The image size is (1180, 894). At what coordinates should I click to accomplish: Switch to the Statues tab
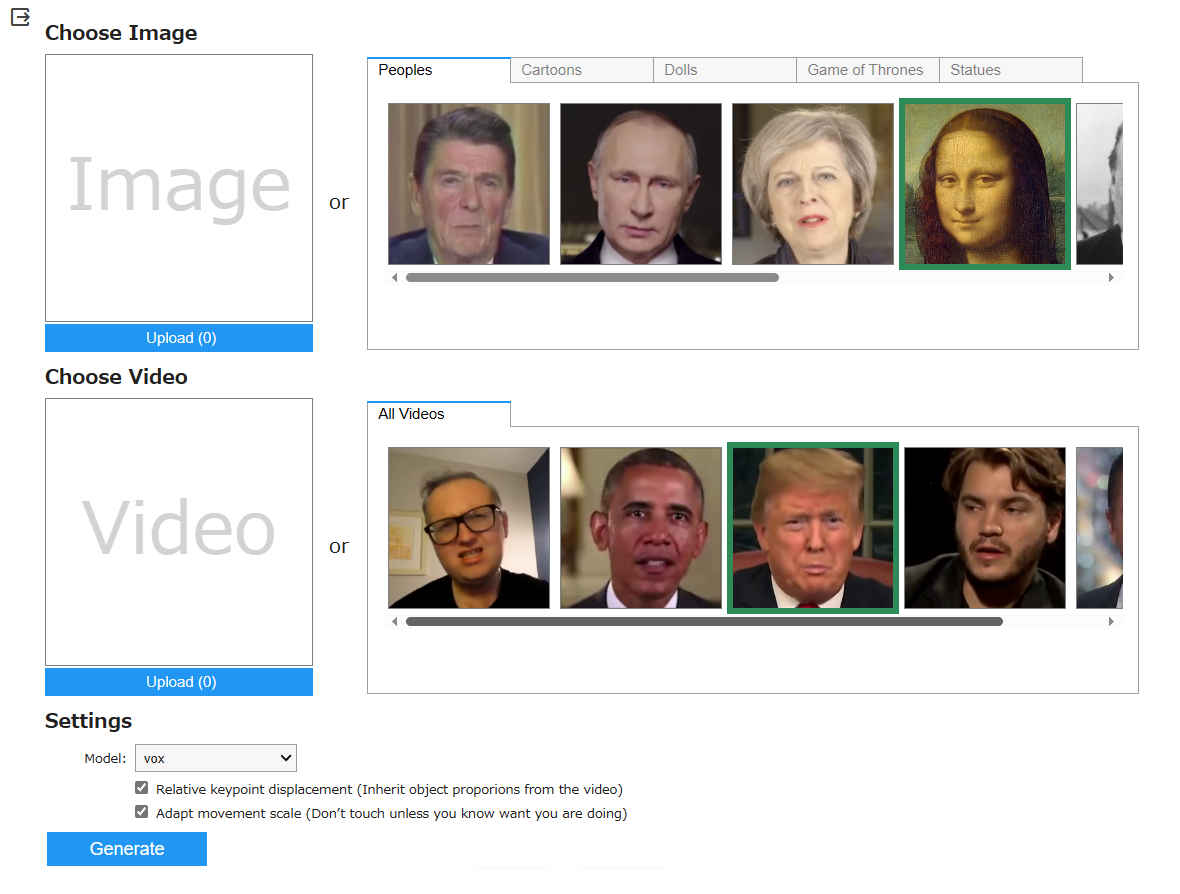tap(1011, 70)
